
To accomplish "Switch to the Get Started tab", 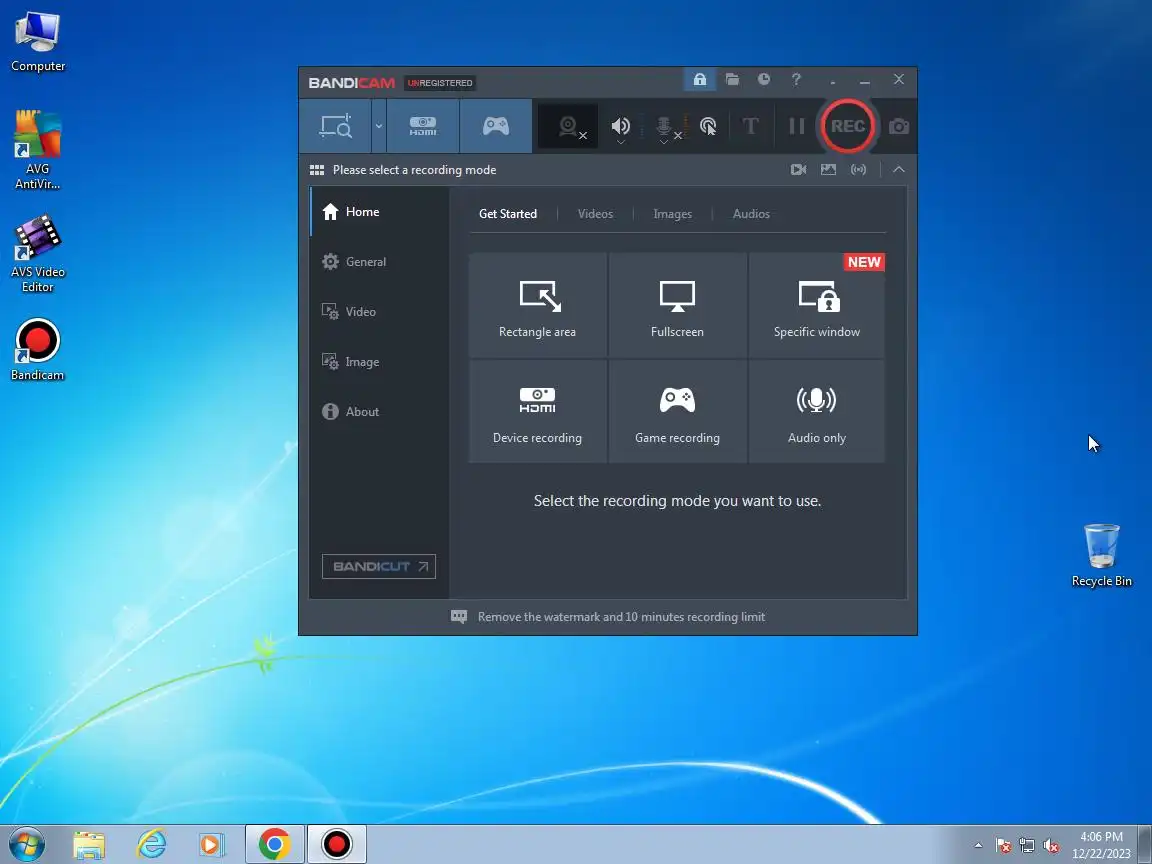I will (508, 214).
